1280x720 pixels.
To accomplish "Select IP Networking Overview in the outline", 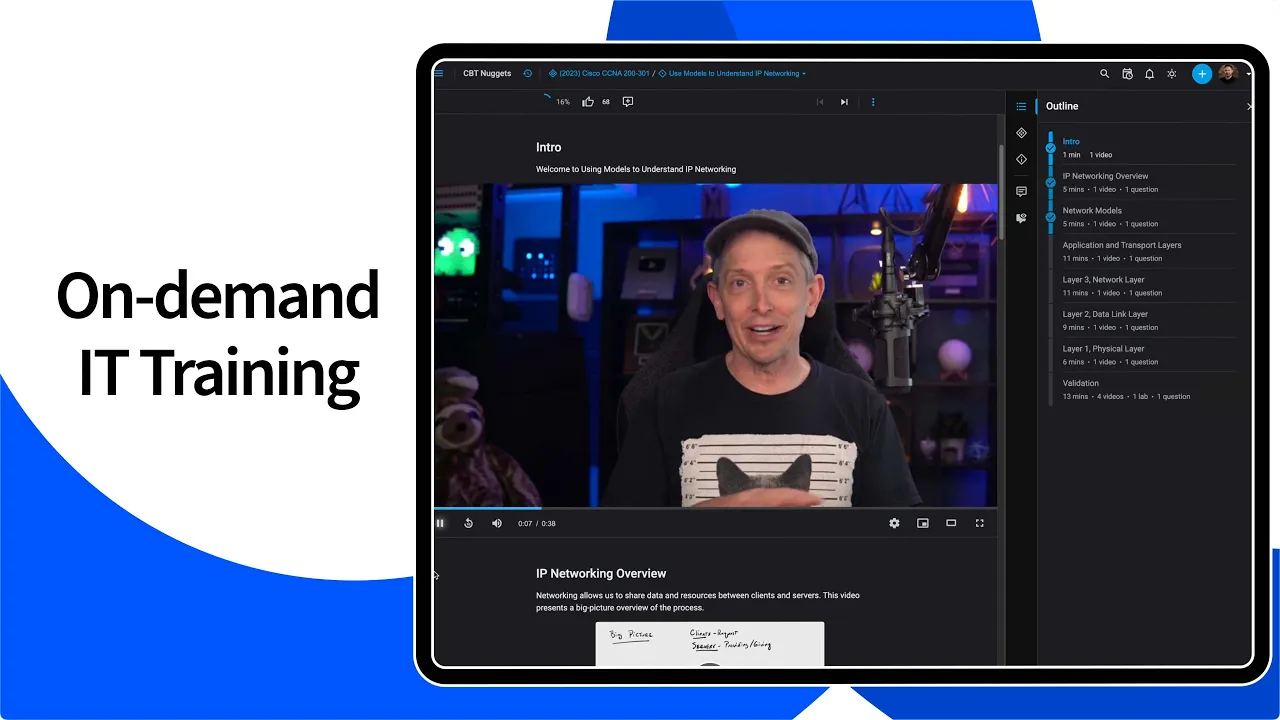I will pyautogui.click(x=1105, y=176).
